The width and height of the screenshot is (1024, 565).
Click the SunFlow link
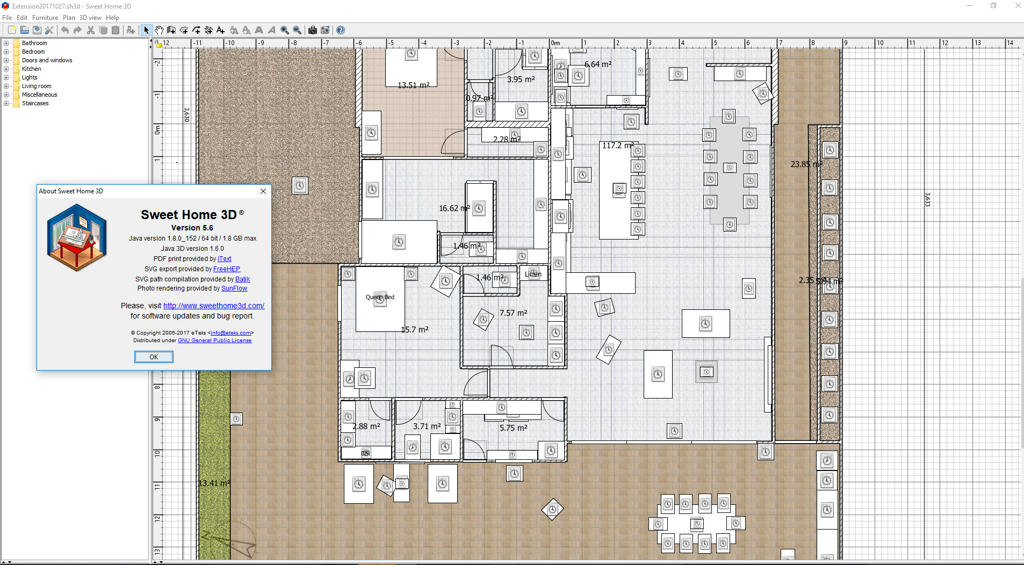(234, 288)
